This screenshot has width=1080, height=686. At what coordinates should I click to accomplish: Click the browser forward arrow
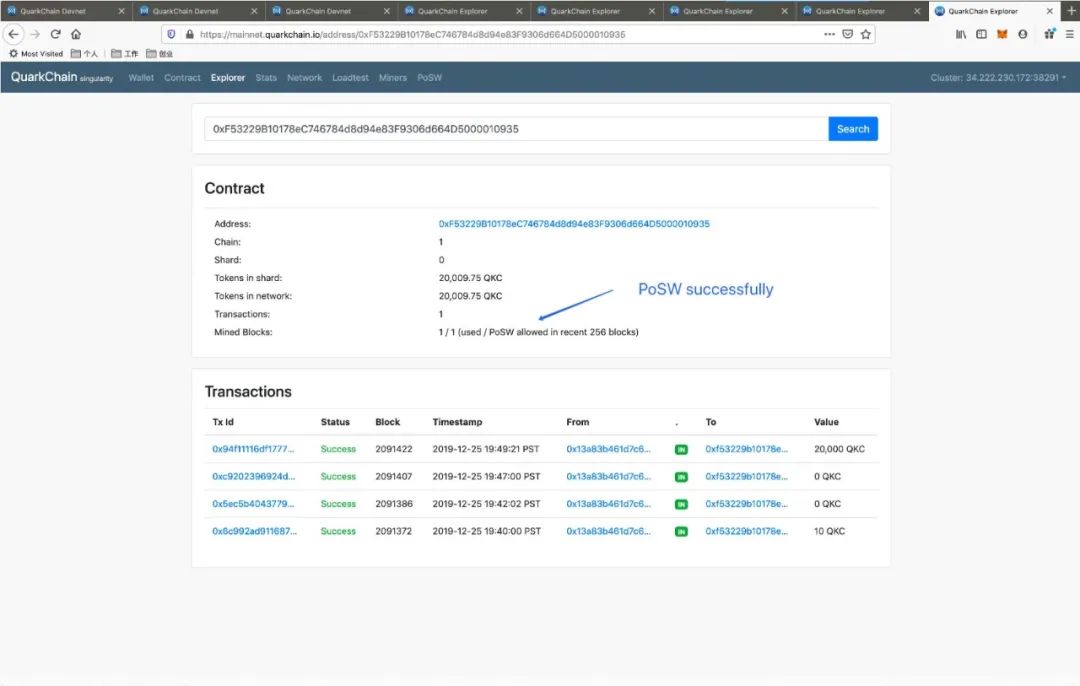click(35, 34)
